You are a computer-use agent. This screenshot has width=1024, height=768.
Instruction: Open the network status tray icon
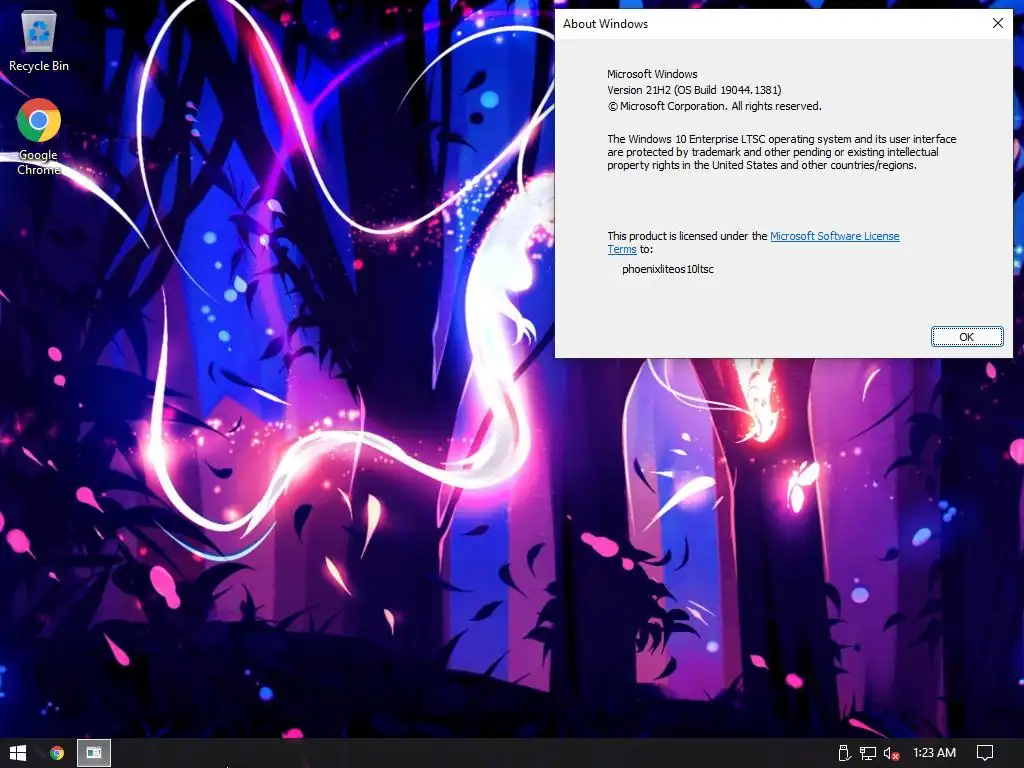click(x=867, y=753)
